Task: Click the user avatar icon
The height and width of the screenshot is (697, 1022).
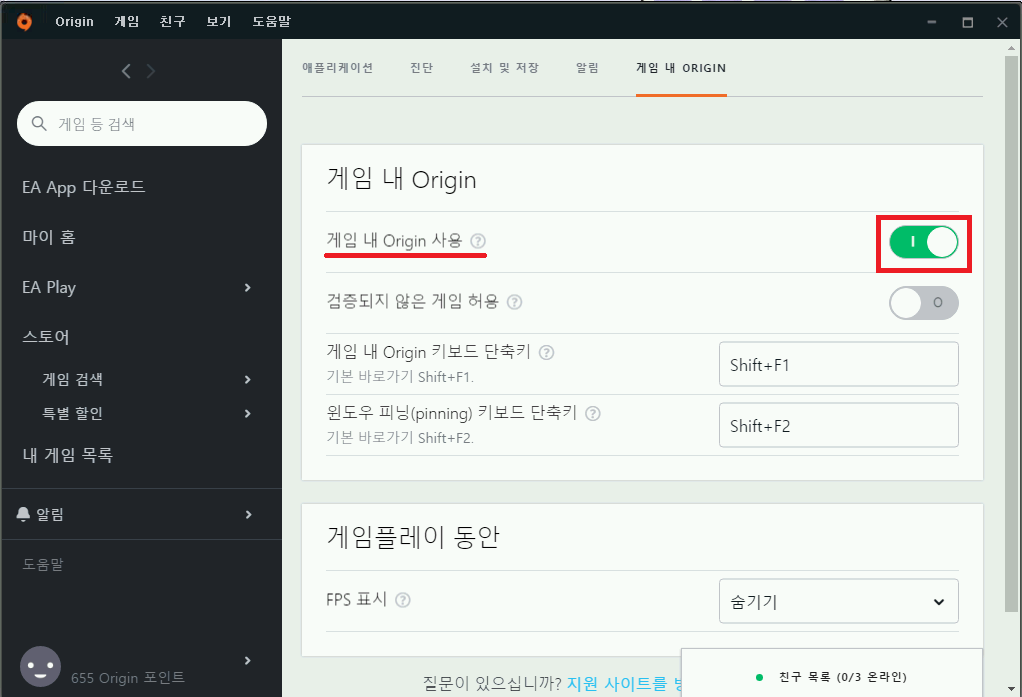Action: pos(40,666)
